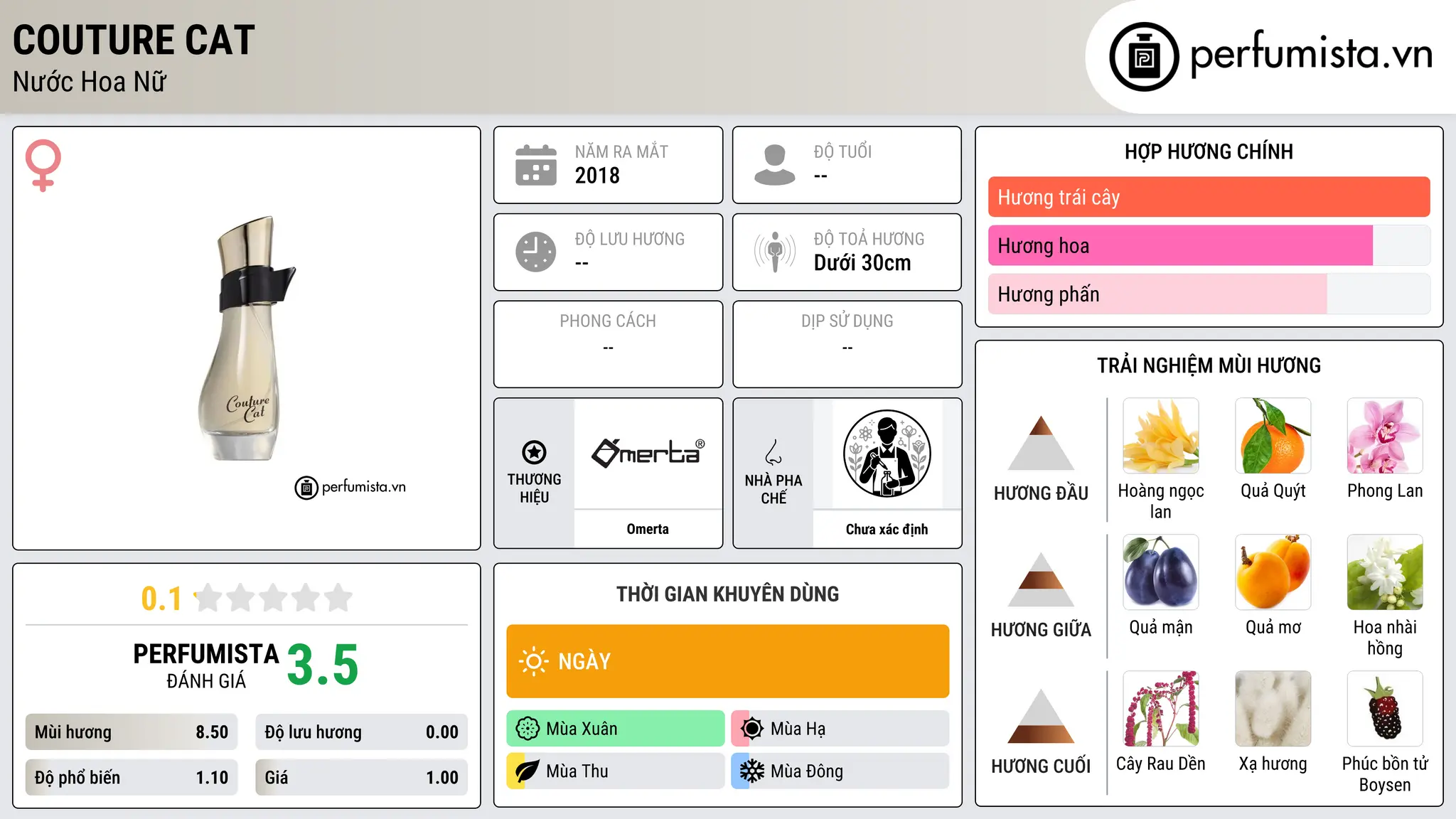Click the perfumista.vn mark under the bottle

[x=350, y=487]
